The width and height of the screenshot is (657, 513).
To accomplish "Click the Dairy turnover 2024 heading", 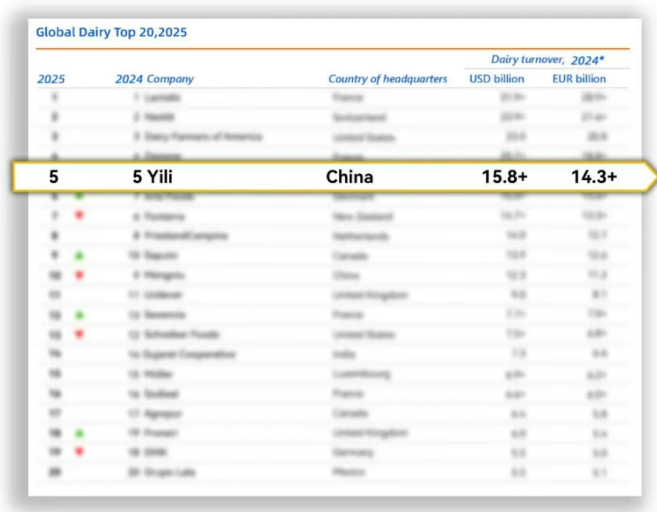I will pos(547,60).
